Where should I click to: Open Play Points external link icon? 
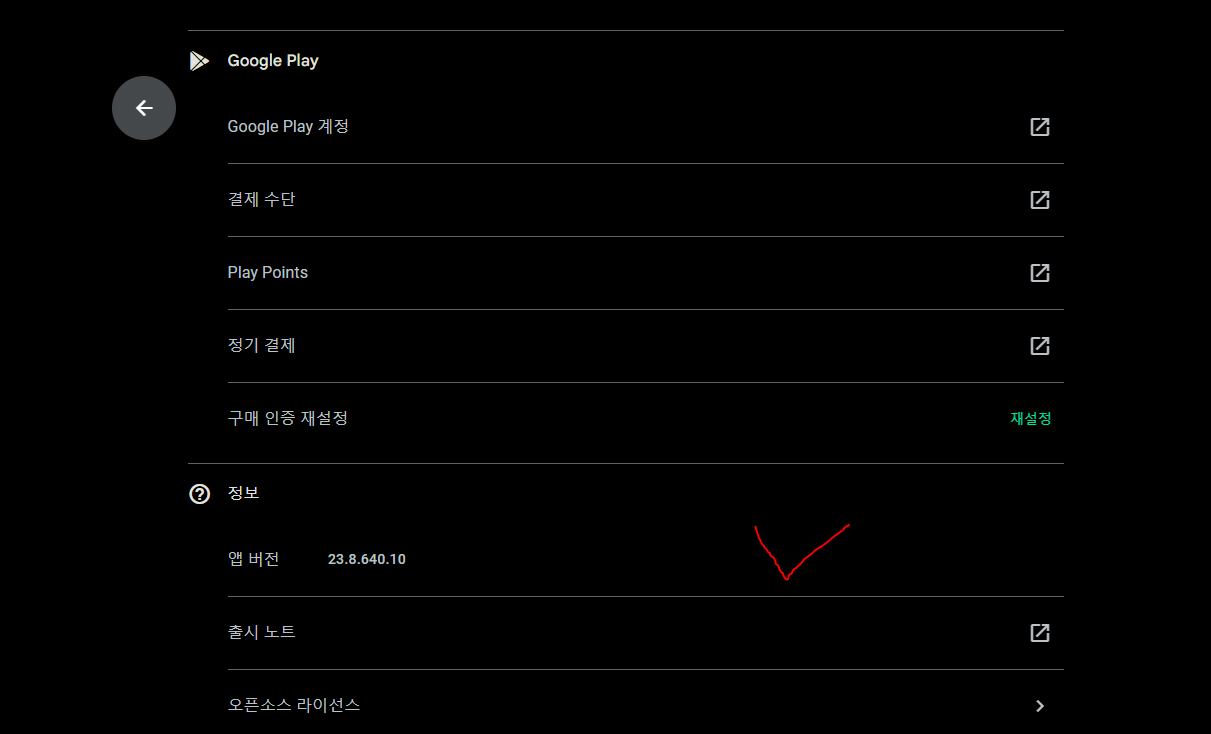1040,273
